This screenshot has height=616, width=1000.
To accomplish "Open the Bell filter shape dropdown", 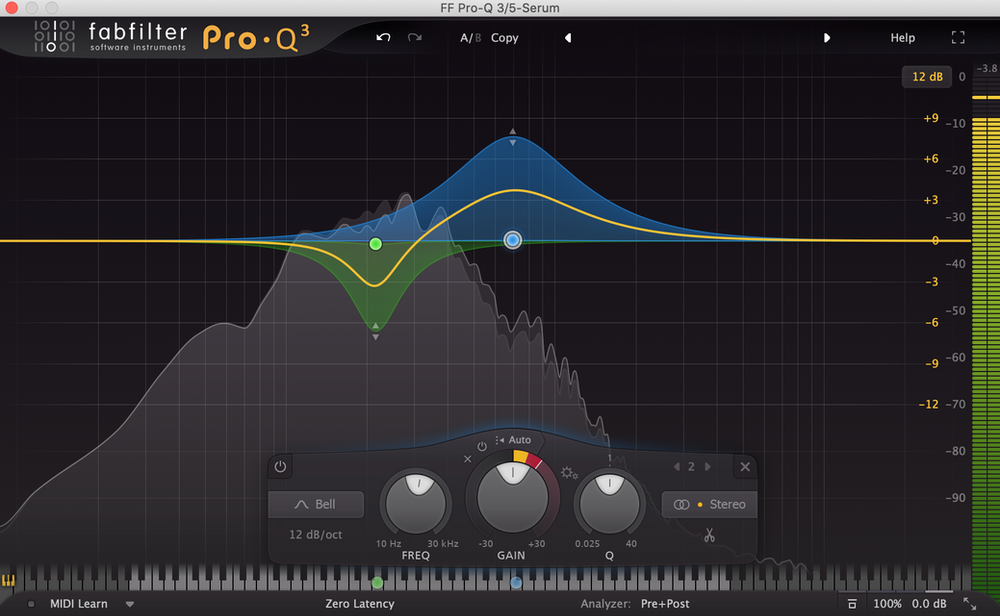I will (316, 504).
